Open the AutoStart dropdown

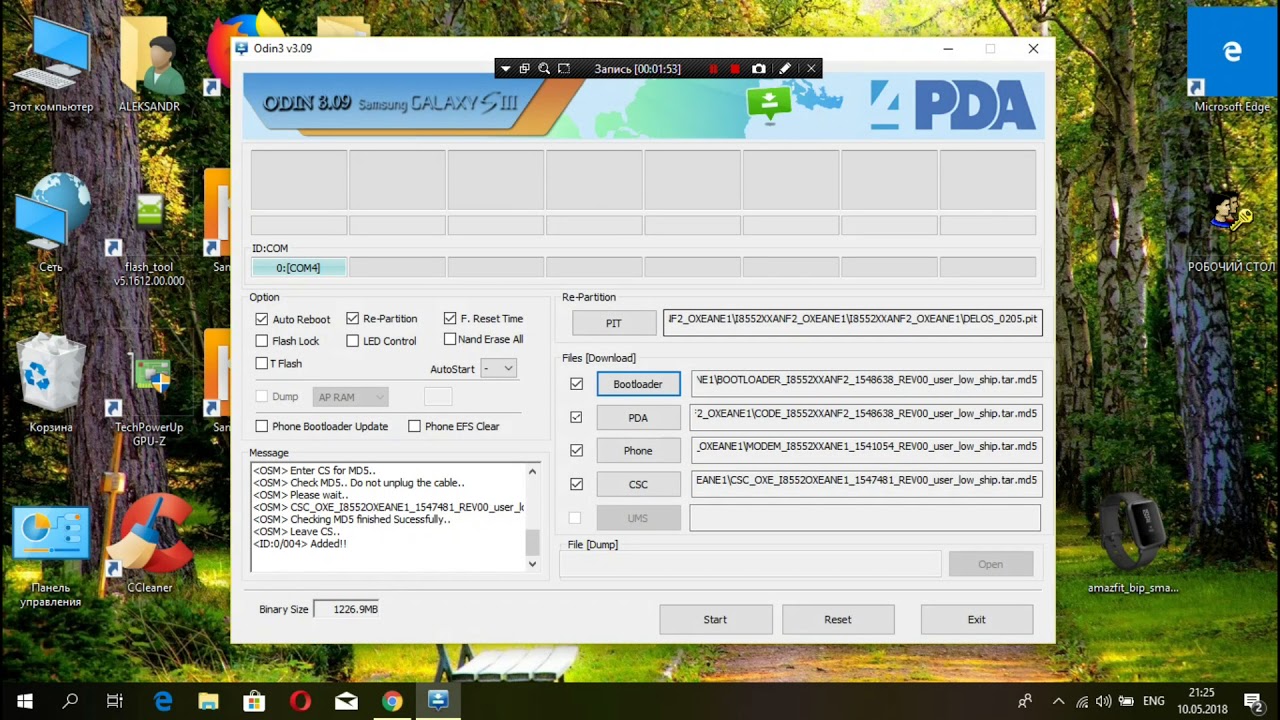pos(498,368)
